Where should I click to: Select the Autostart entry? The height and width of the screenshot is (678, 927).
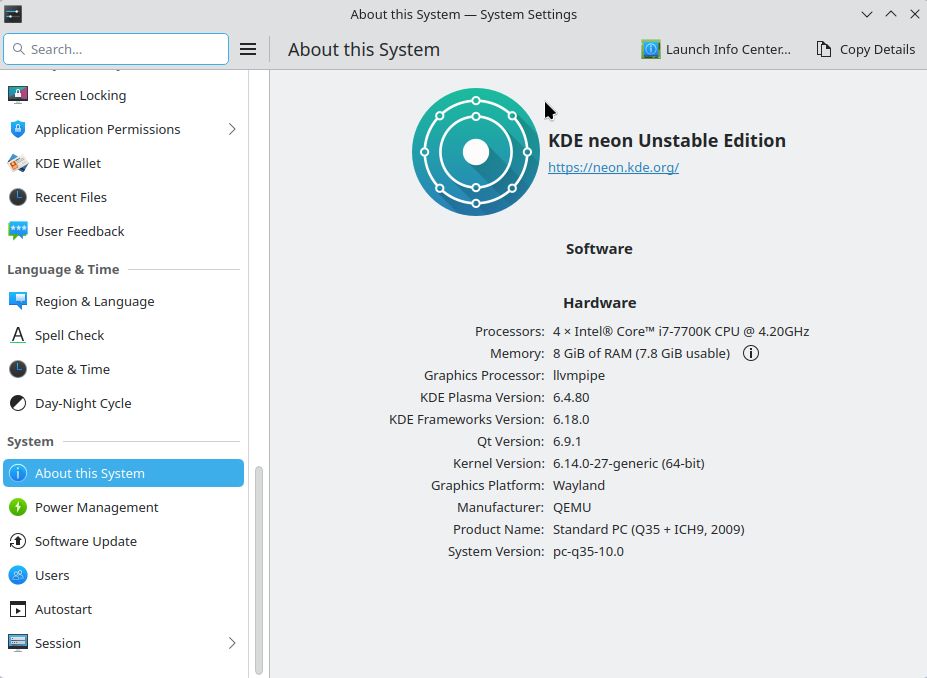[x=124, y=609]
